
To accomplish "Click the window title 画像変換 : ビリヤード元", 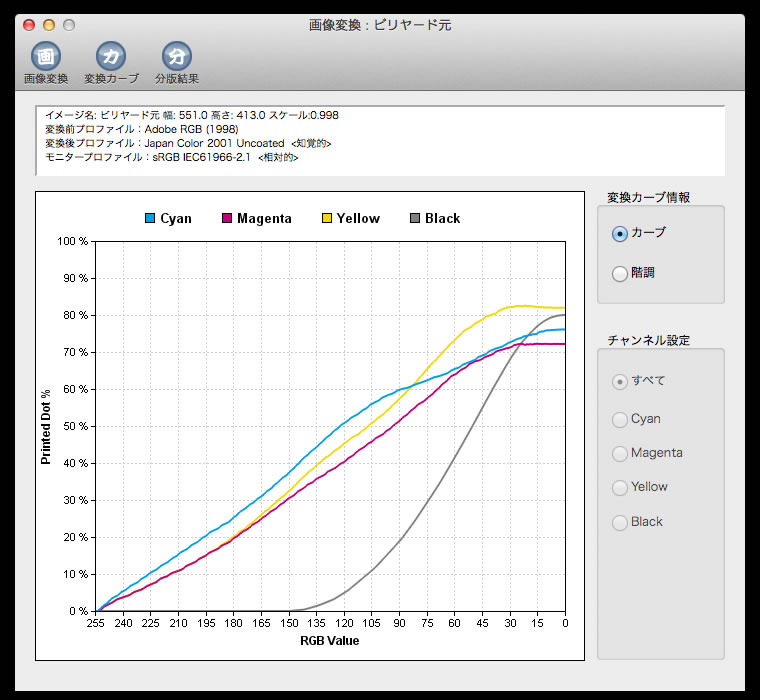I will (x=380, y=25).
